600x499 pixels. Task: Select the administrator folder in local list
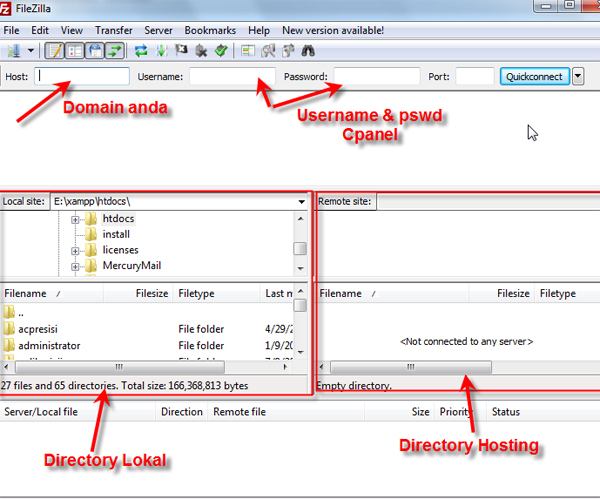(x=49, y=345)
